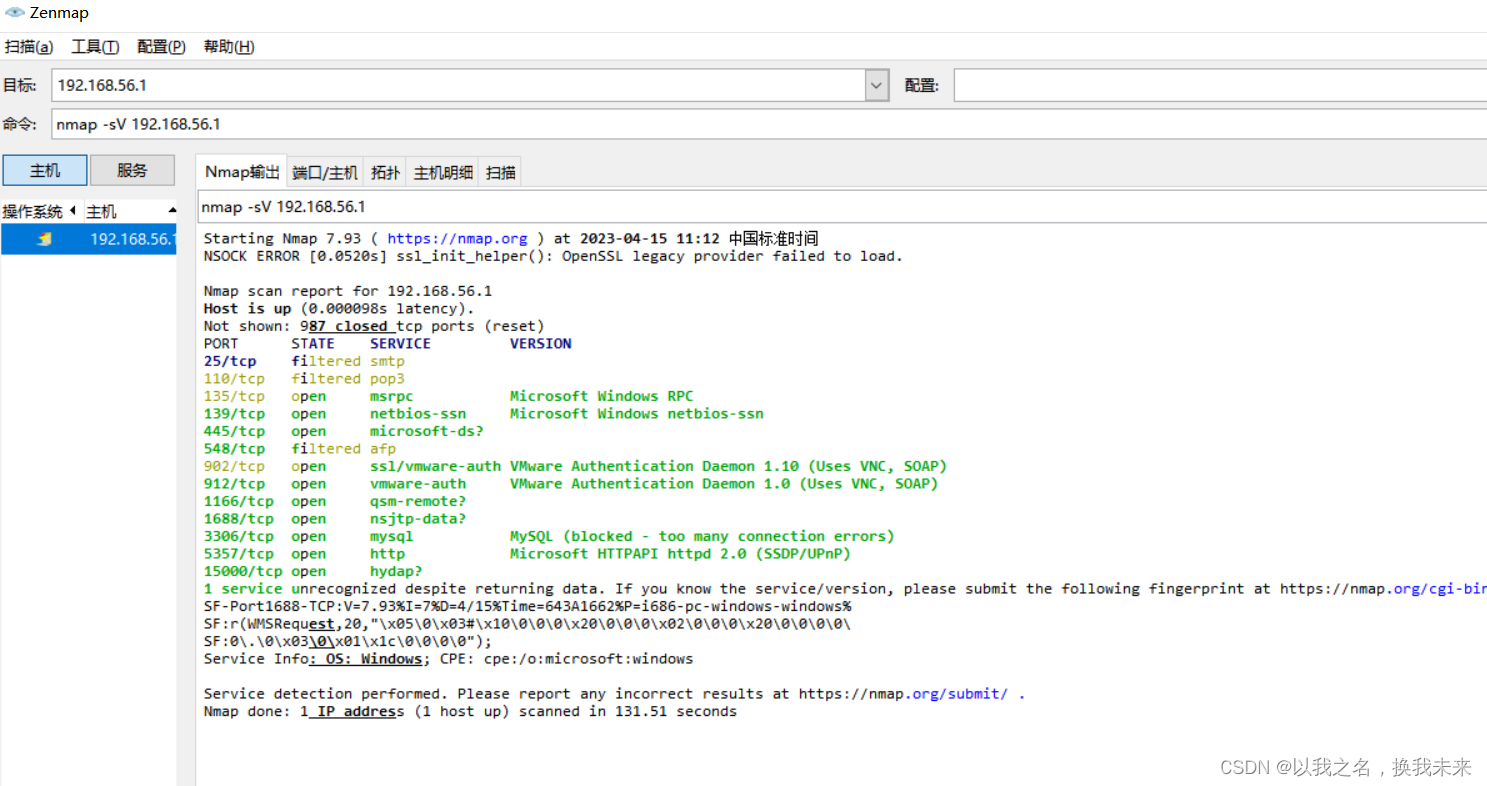This screenshot has width=1487, height=786.
Task: Open the 扫描(a) menu
Action: coord(29,47)
